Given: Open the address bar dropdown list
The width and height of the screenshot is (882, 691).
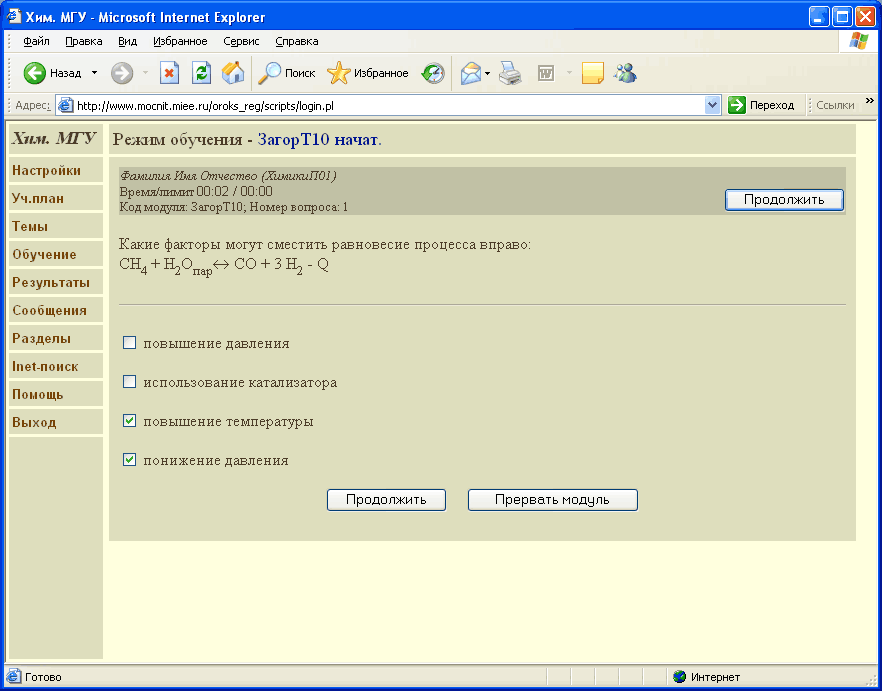Looking at the screenshot, I should pos(713,105).
